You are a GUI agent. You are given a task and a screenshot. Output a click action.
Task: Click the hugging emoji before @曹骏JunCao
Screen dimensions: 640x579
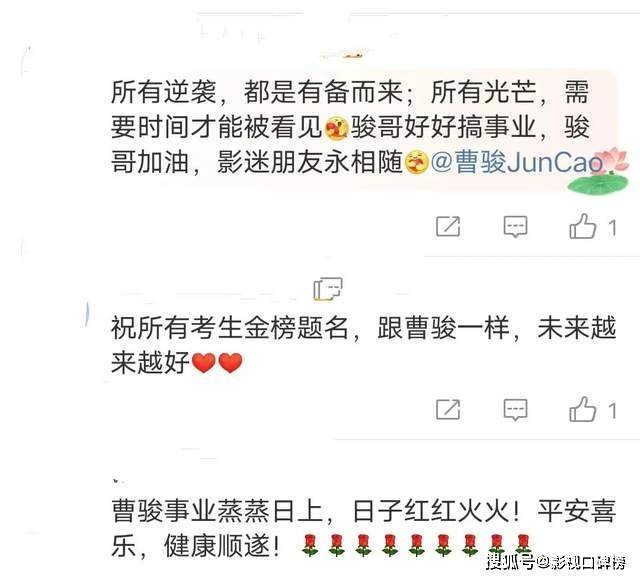416,162
